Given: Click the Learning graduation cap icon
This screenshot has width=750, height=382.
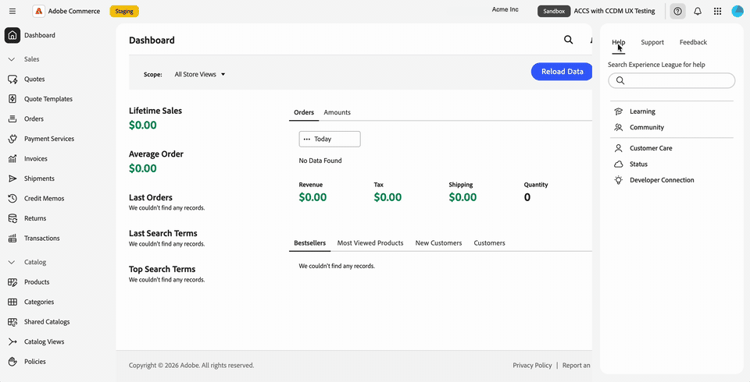Looking at the screenshot, I should [x=618, y=111].
